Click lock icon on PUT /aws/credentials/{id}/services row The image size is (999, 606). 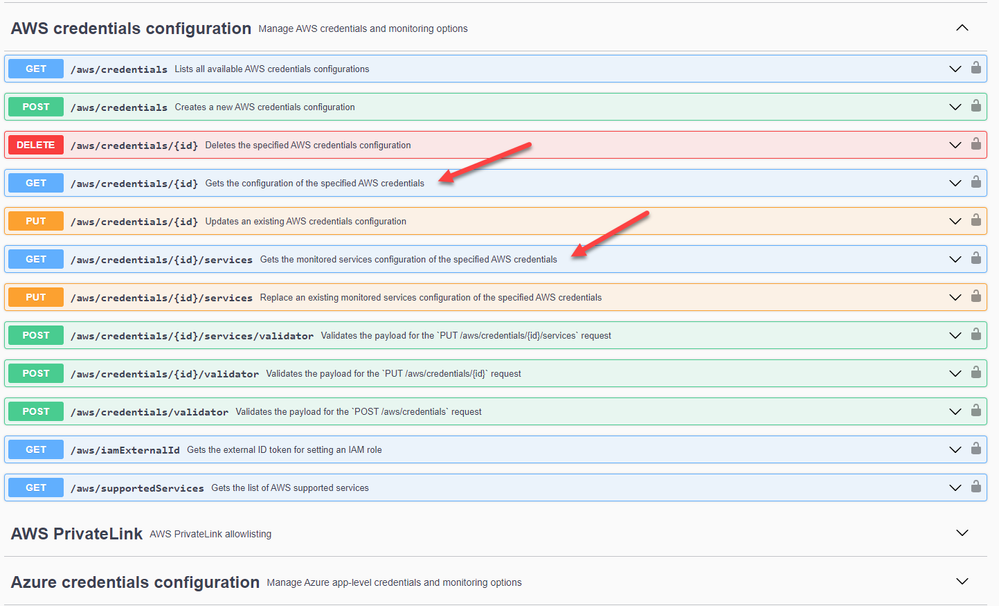975,297
